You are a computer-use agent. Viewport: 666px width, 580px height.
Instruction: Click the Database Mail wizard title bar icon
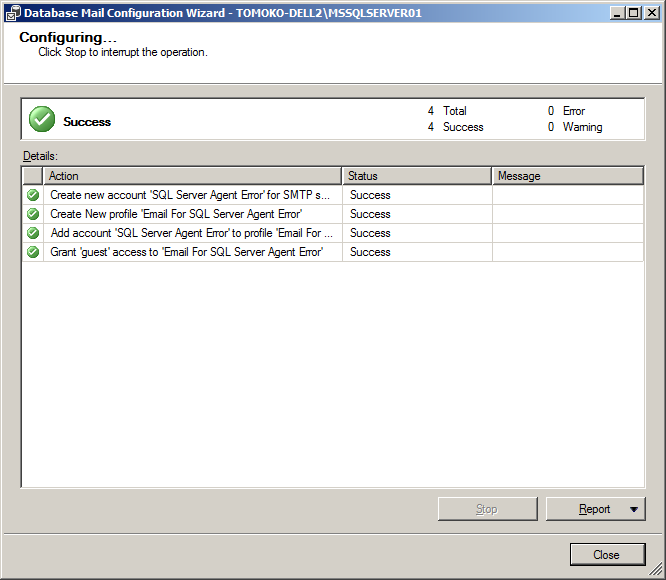pyautogui.click(x=12, y=13)
